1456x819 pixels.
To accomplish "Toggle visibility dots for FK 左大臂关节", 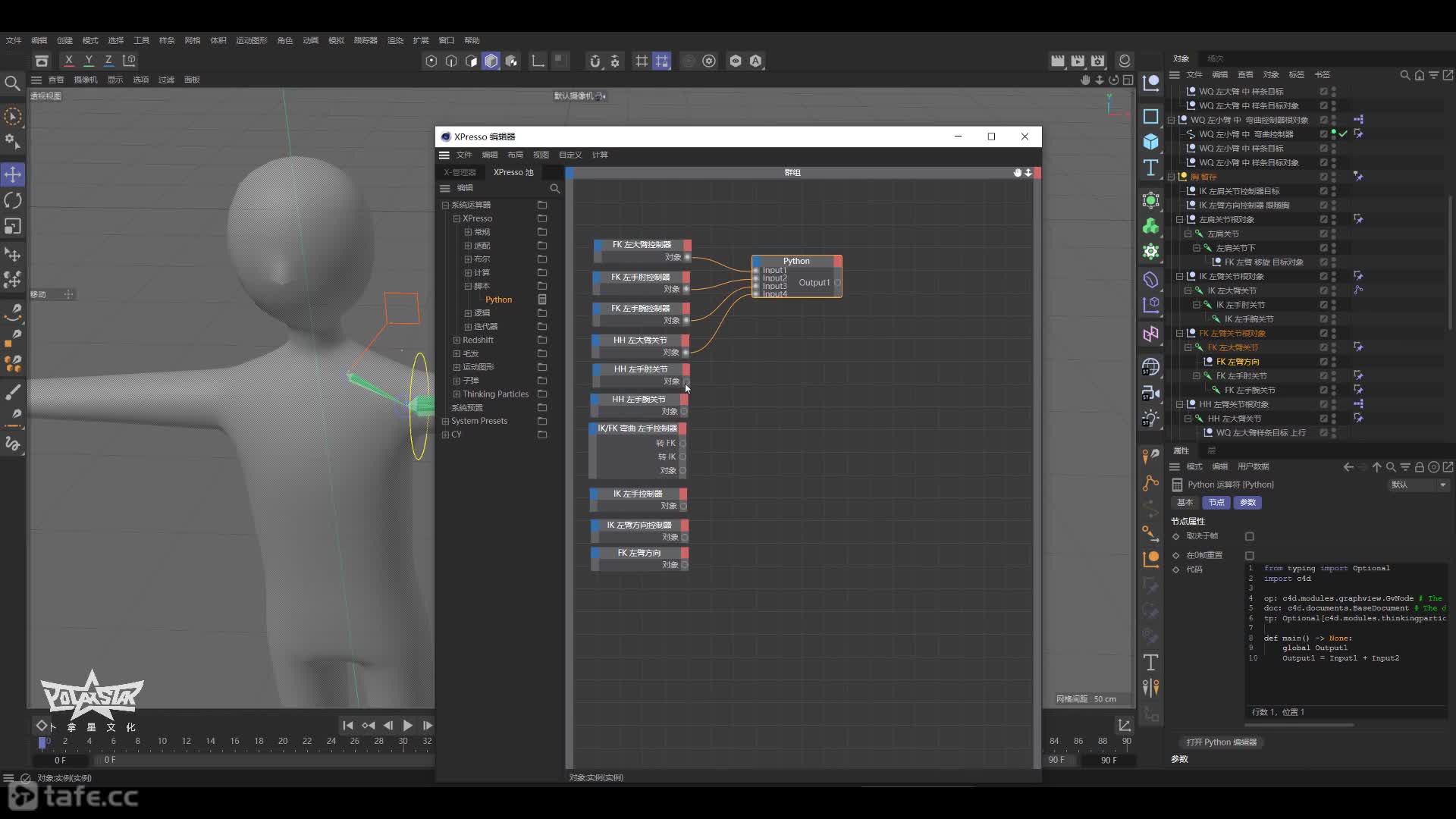I will point(1333,347).
